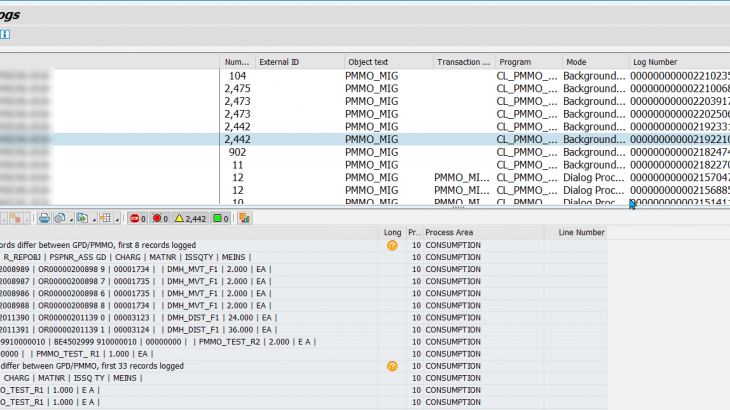
Task: Click the blue info icon below title
Action: [x=5, y=34]
